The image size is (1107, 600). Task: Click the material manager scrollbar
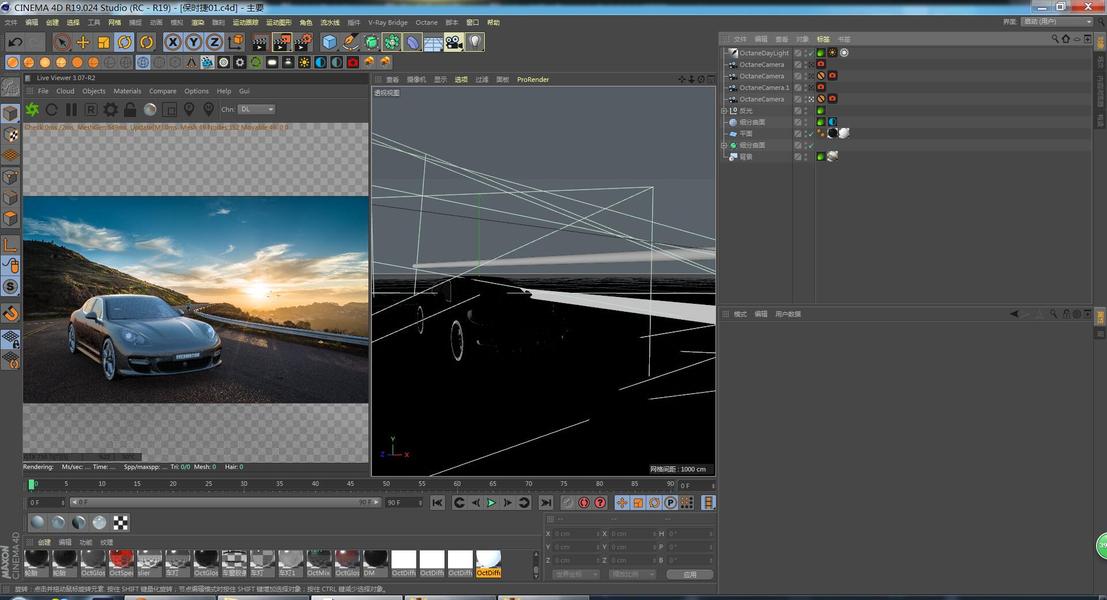536,564
